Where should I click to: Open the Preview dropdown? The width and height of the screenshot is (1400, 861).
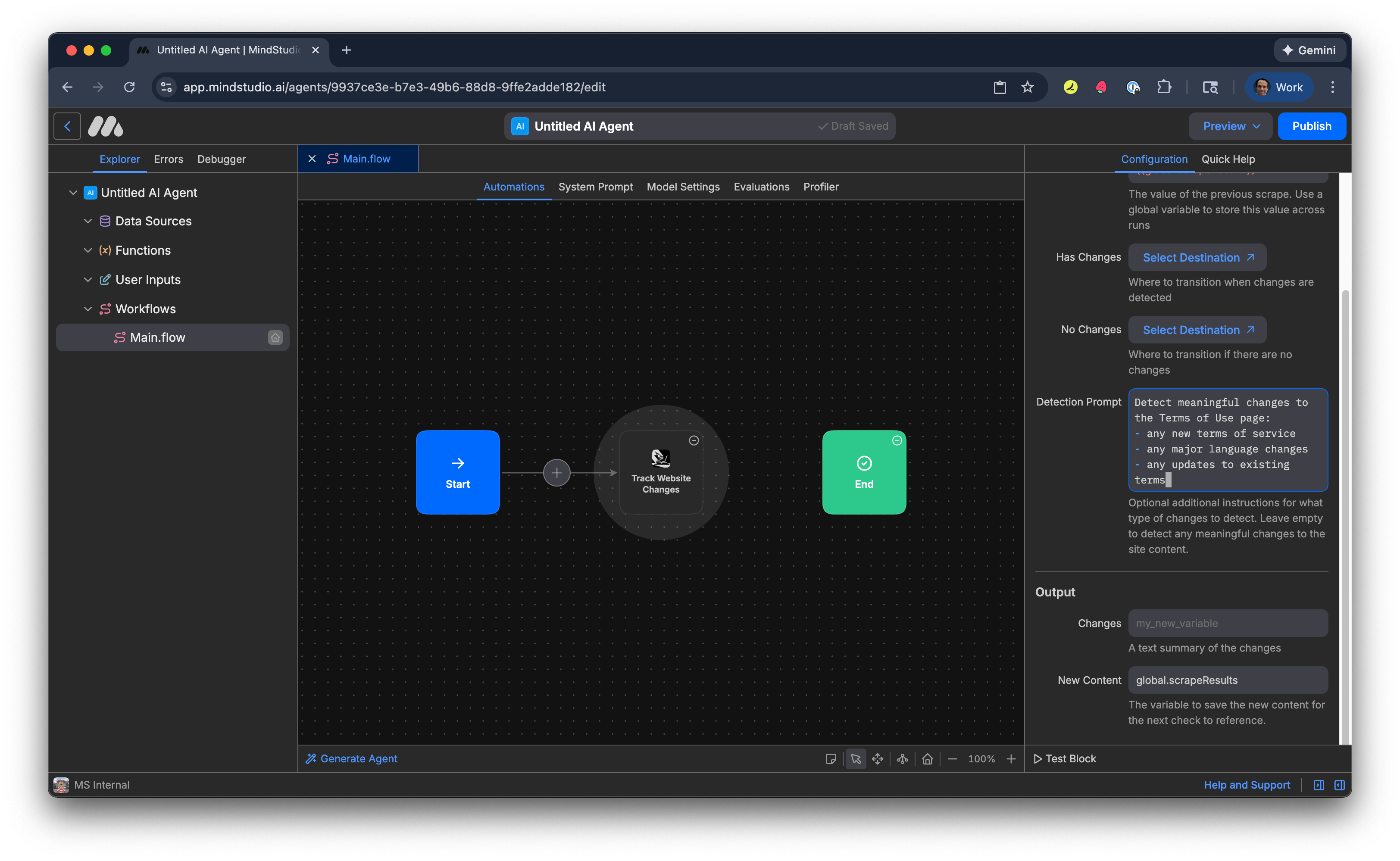coord(1230,126)
